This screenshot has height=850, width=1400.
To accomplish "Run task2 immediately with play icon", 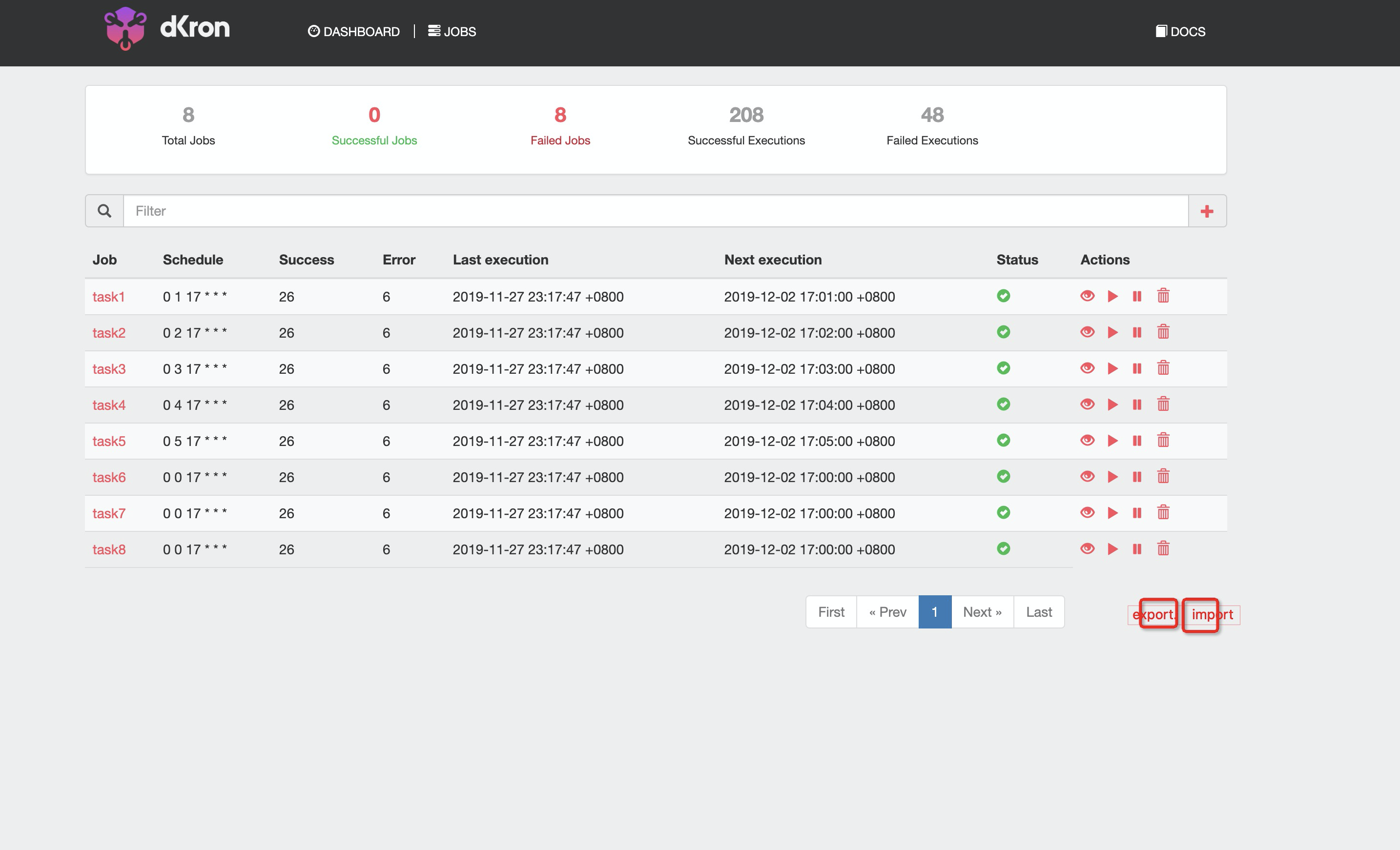I will click(1112, 333).
